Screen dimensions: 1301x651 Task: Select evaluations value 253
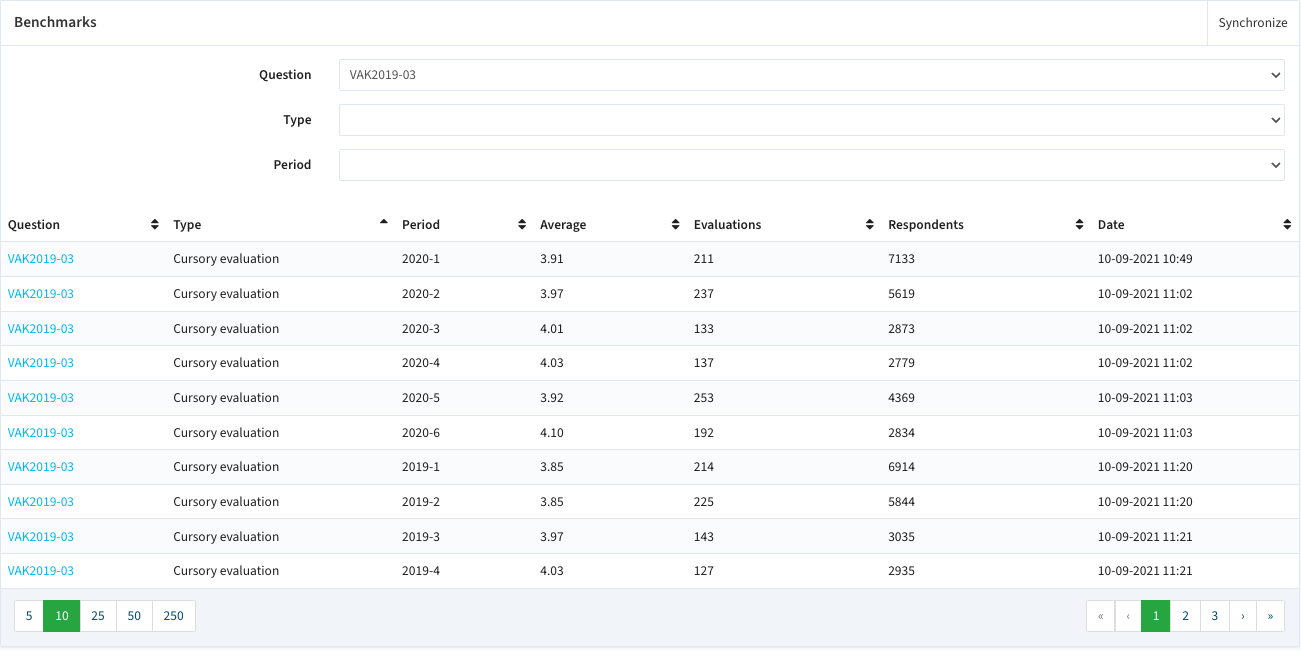point(704,398)
